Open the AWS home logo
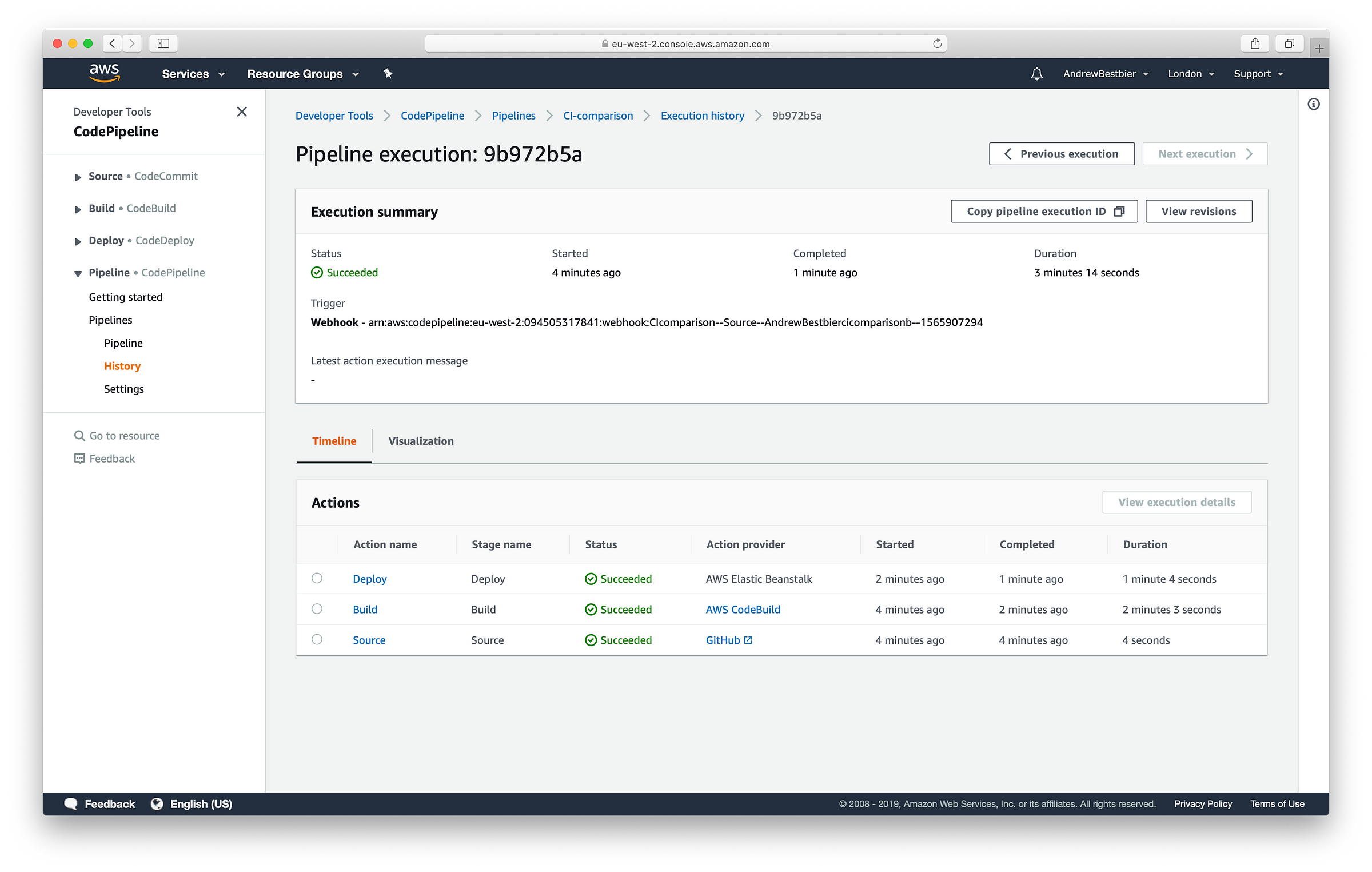 104,73
